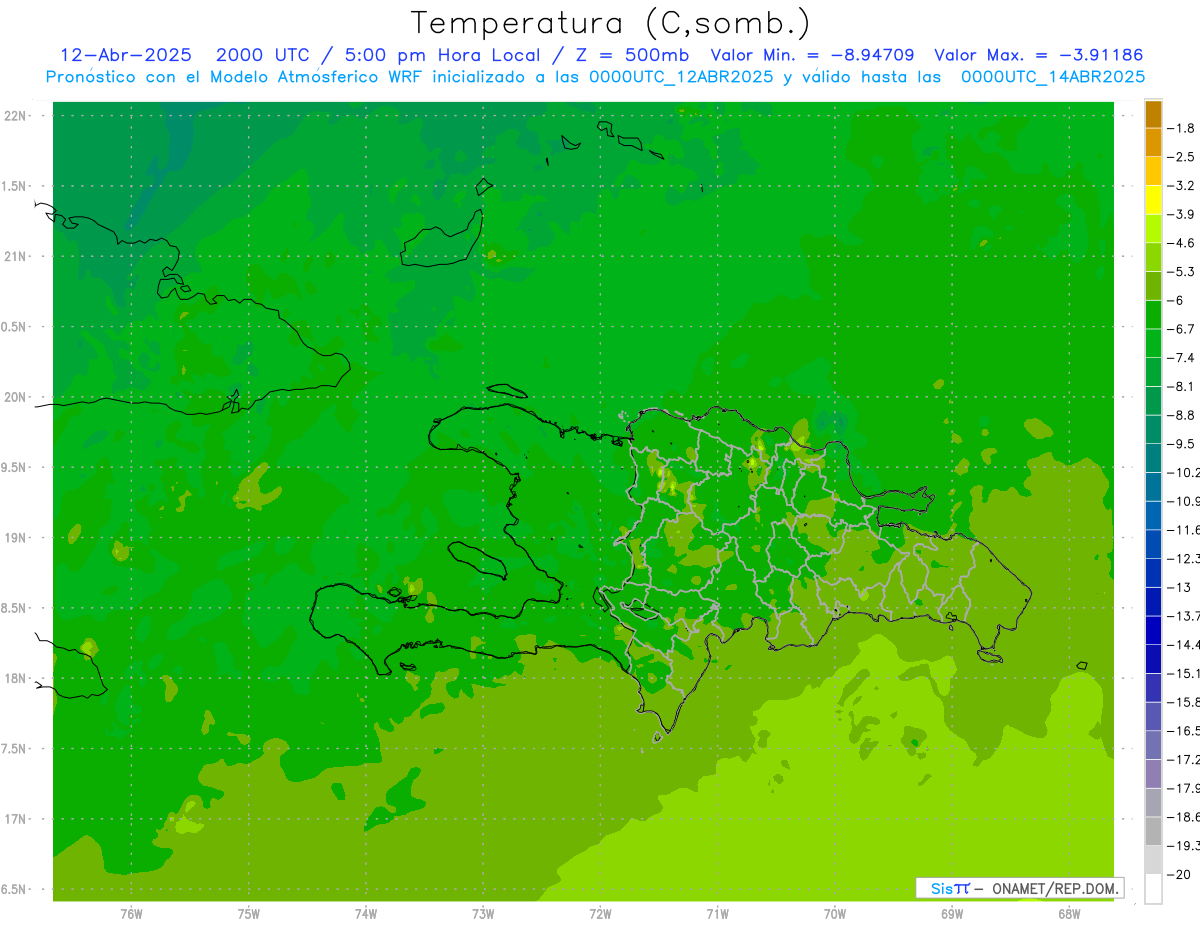Pick the orange swatch between -1.8 and -2.5
The height and width of the screenshot is (927, 1200).
1153,143
